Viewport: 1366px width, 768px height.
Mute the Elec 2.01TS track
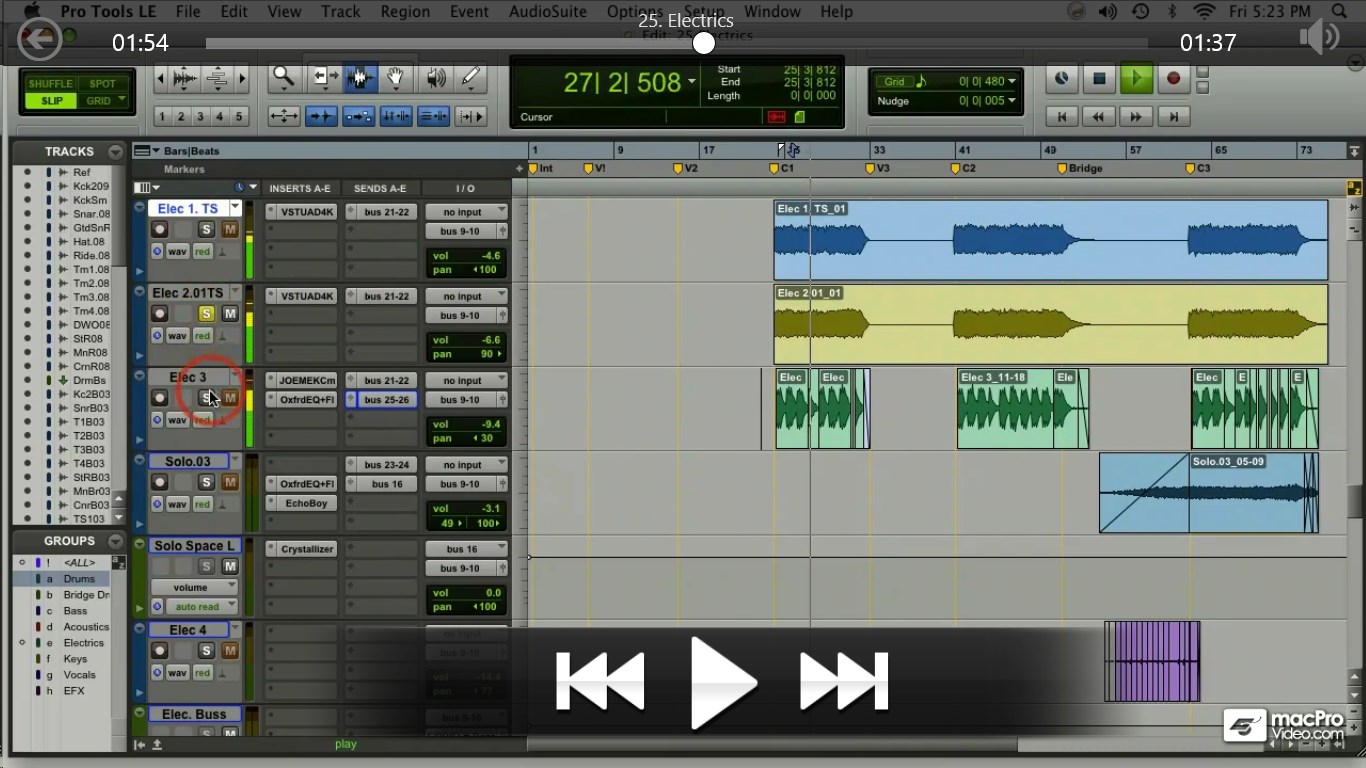point(230,314)
